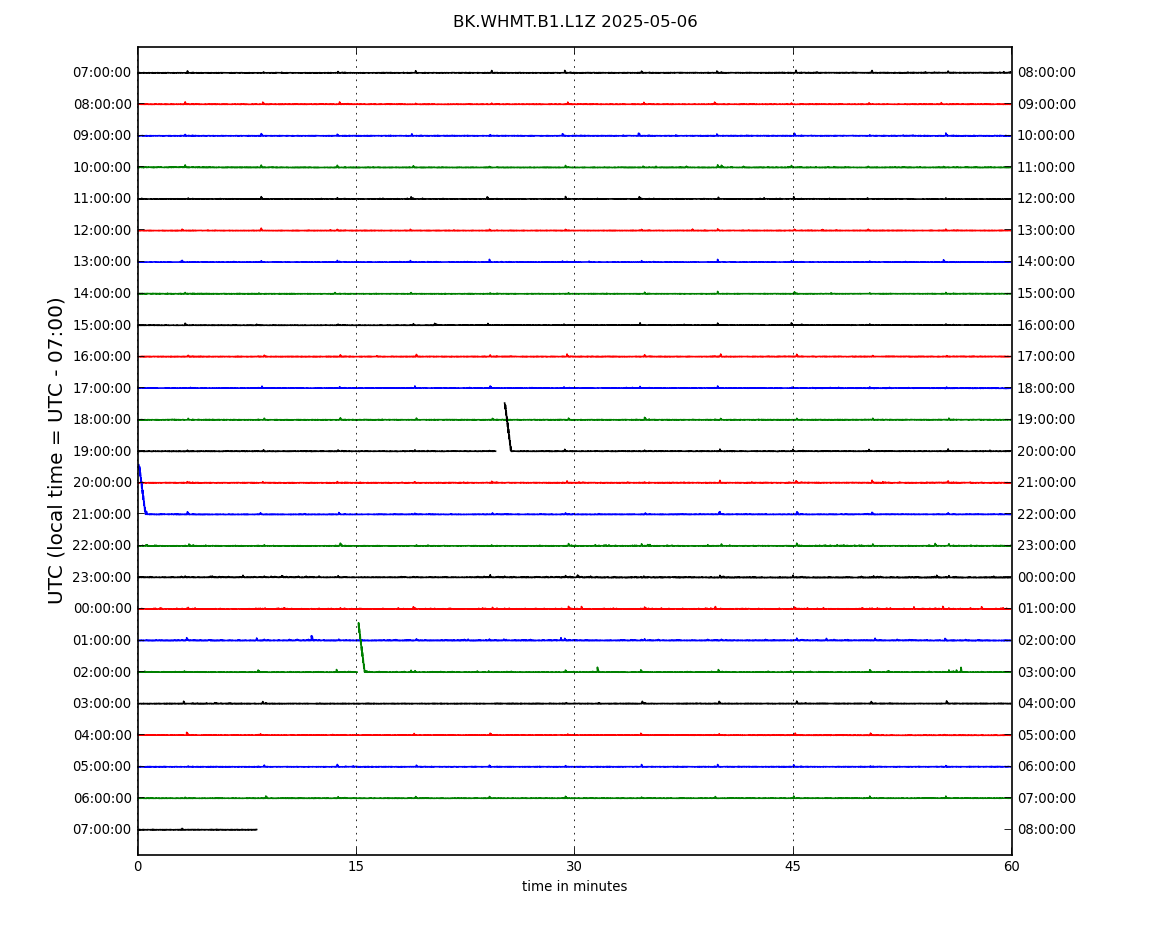Click left-axis row label 00:00:00
The width and height of the screenshot is (1150, 950).
click(x=103, y=609)
